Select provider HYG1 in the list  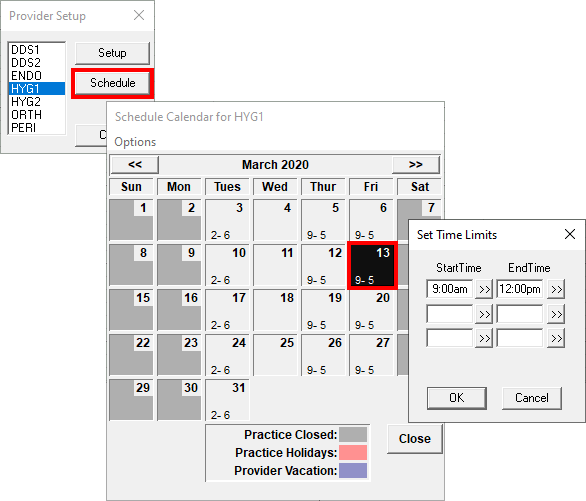(36, 89)
